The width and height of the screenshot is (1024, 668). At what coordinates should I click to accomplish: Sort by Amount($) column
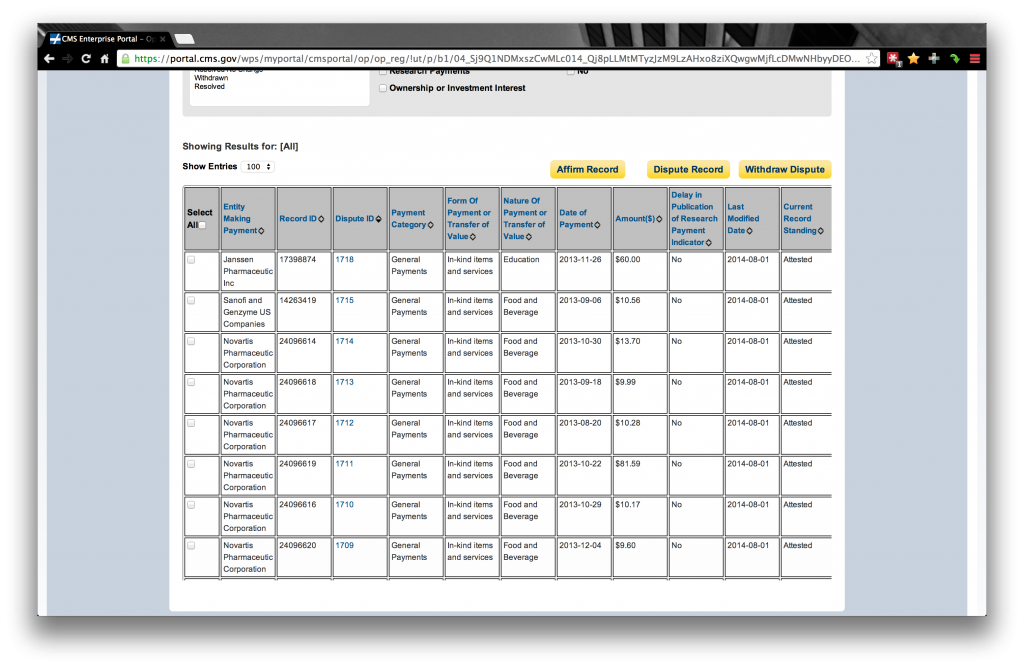pos(638,219)
